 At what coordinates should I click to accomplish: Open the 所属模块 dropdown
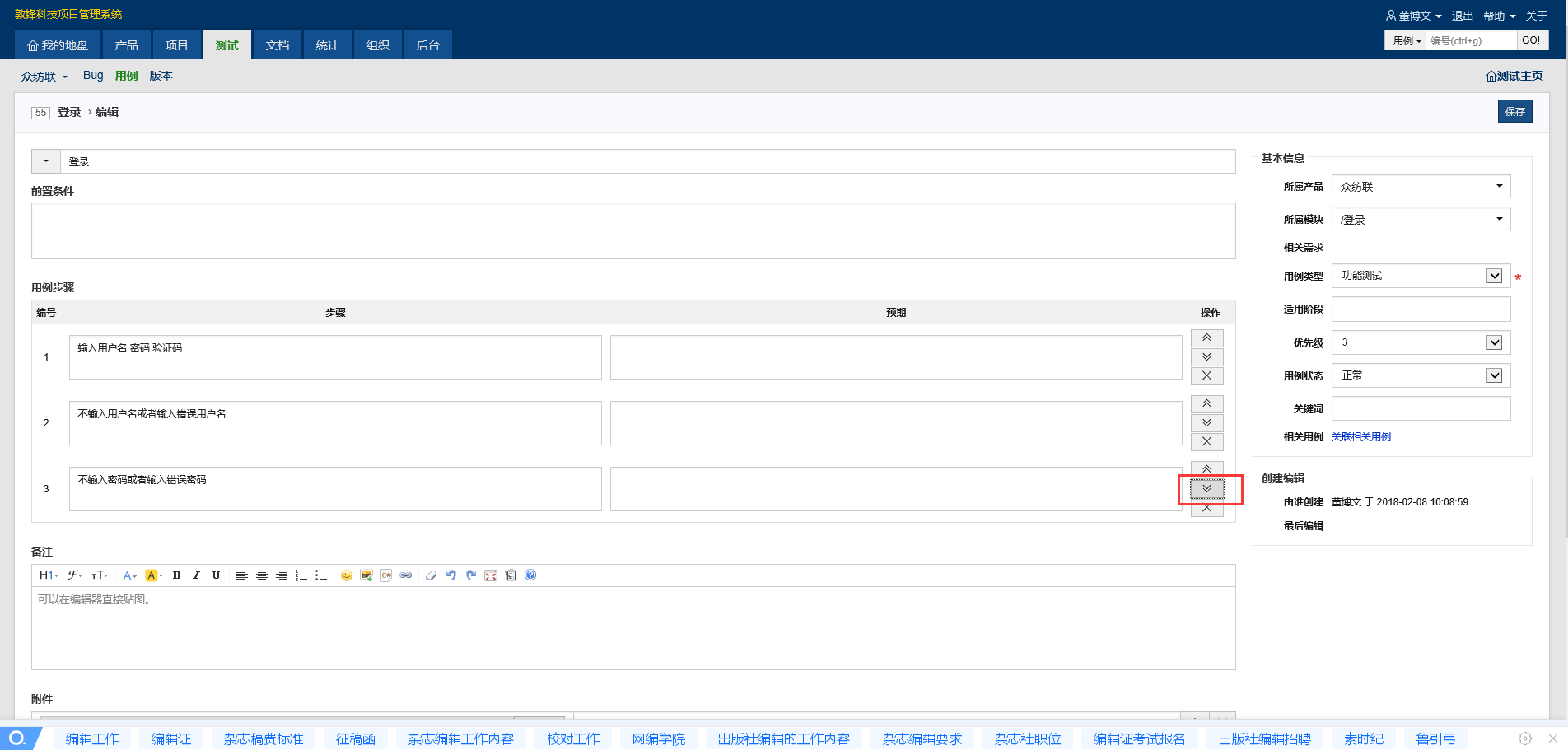[1421, 219]
